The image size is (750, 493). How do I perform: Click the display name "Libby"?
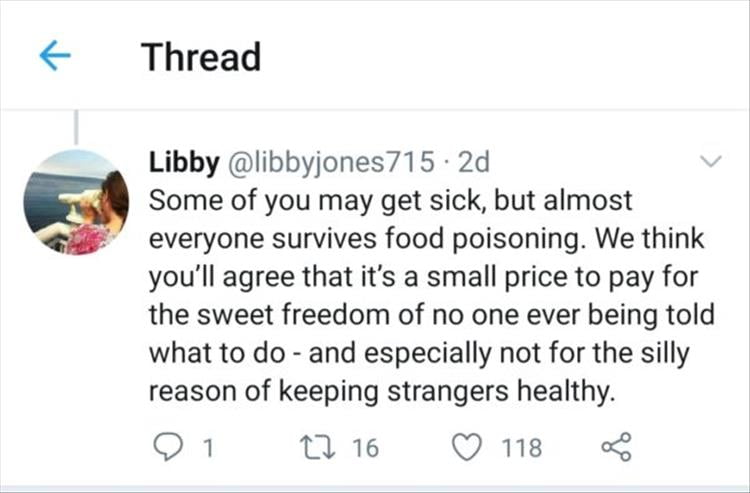(x=175, y=161)
